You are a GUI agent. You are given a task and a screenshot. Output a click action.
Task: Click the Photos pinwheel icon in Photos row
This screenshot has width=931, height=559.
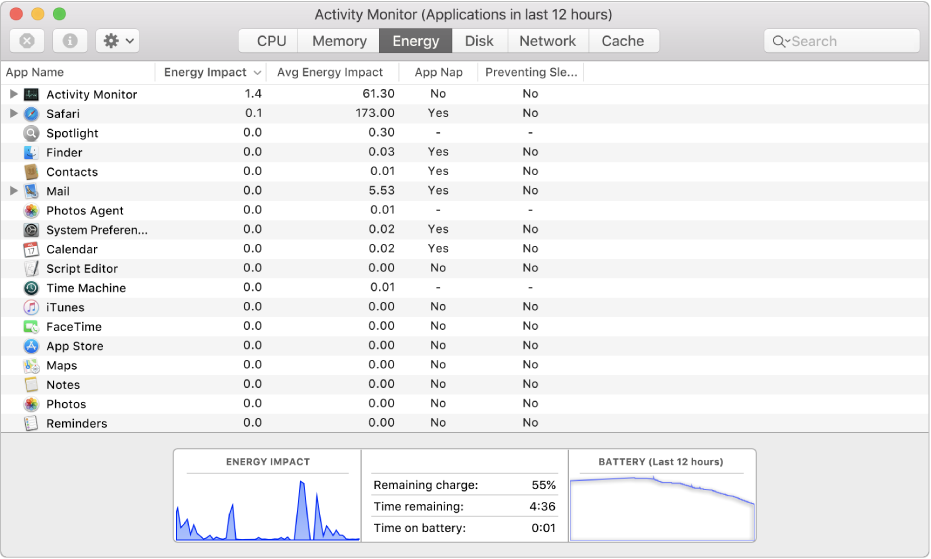click(31, 404)
